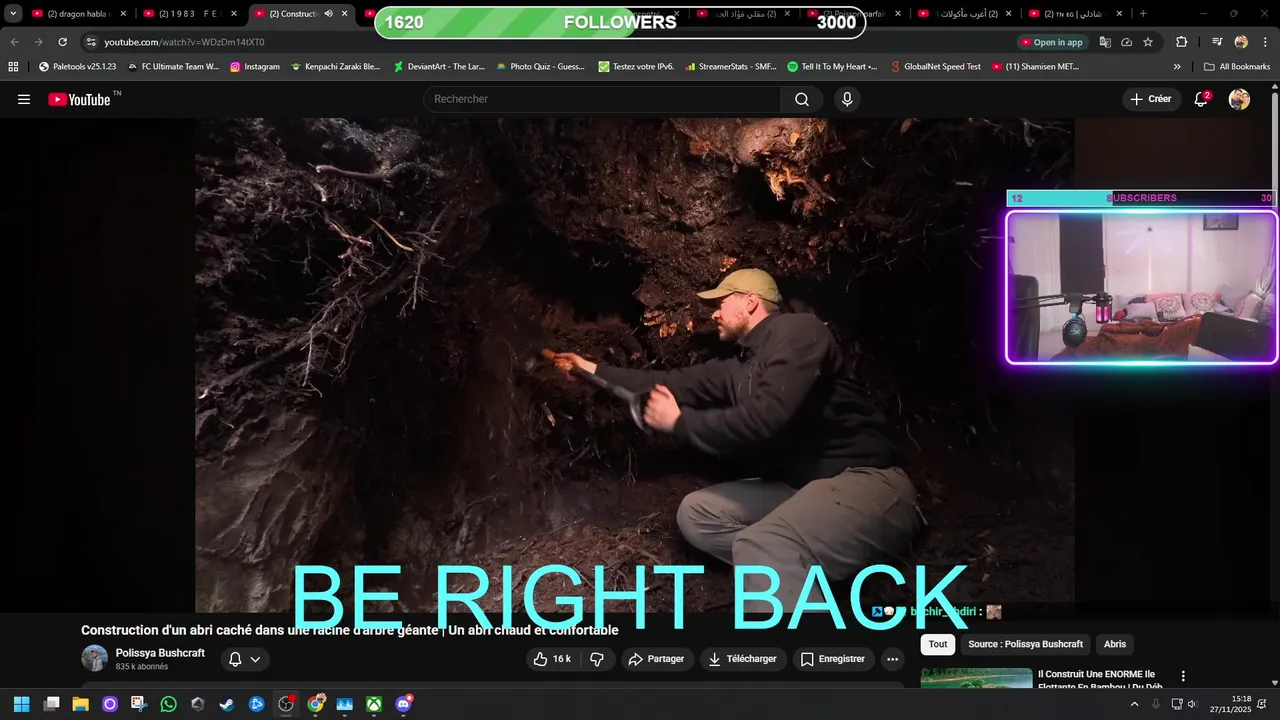The image size is (1280, 720).
Task: Open Task View on taskbar
Action: (x=51, y=704)
